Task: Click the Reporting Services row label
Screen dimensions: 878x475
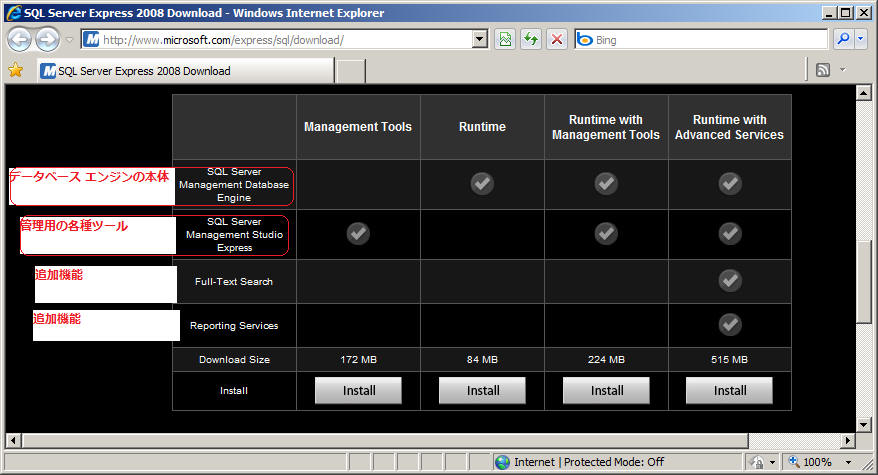Action: pos(234,325)
